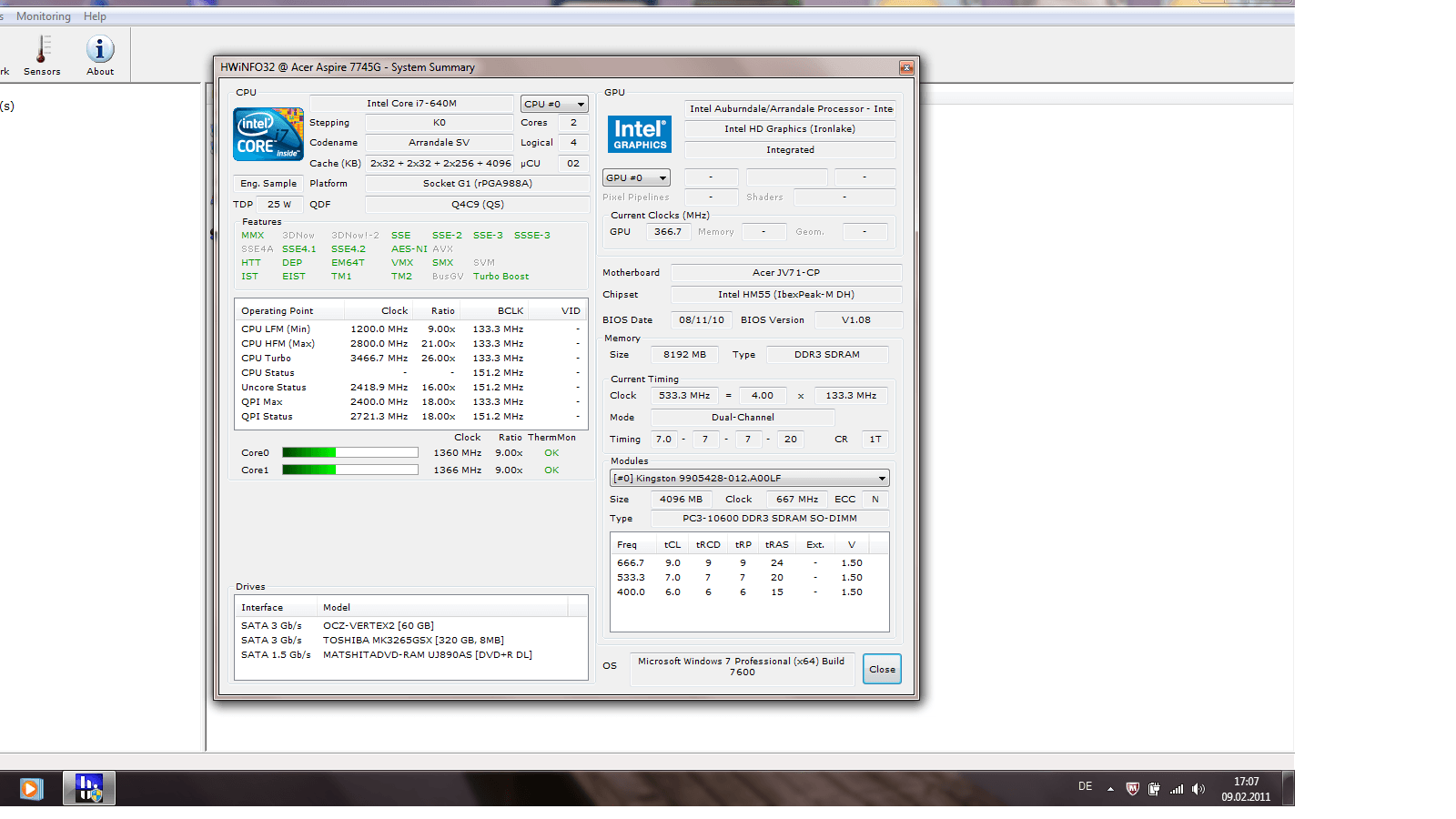Select the 'CPU Turbo' row
This screenshot has width=1456, height=819.
(411, 359)
